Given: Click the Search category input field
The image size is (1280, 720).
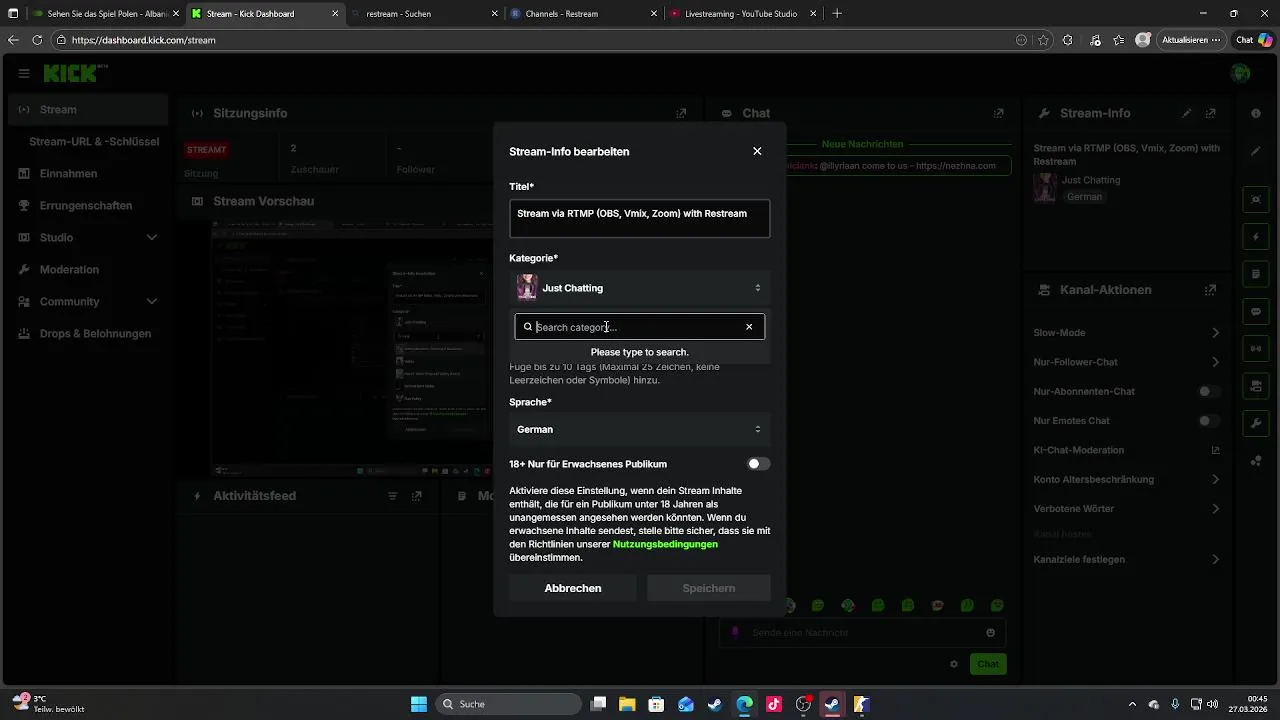Looking at the screenshot, I should pos(639,327).
